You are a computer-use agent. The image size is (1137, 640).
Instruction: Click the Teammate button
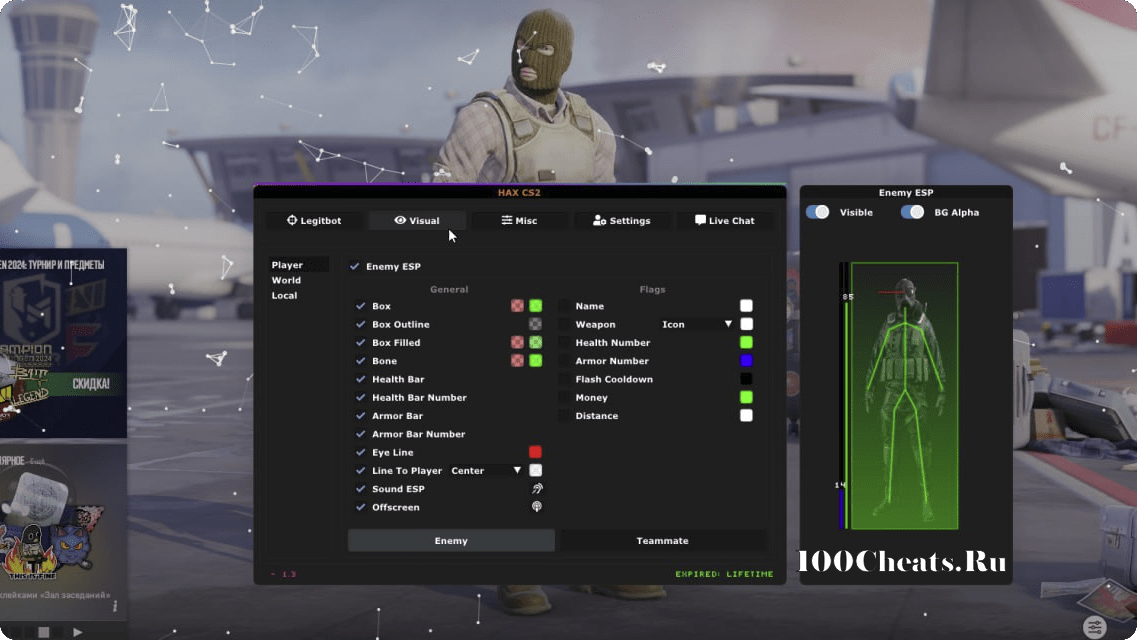[663, 541]
